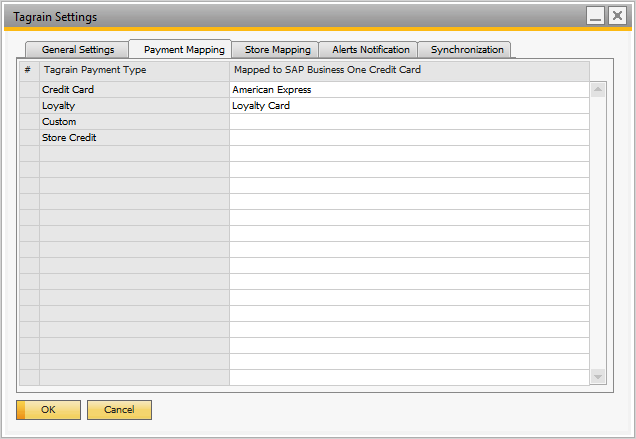636x439 pixels.
Task: Click the Payment Mapping tab
Action: (x=184, y=50)
